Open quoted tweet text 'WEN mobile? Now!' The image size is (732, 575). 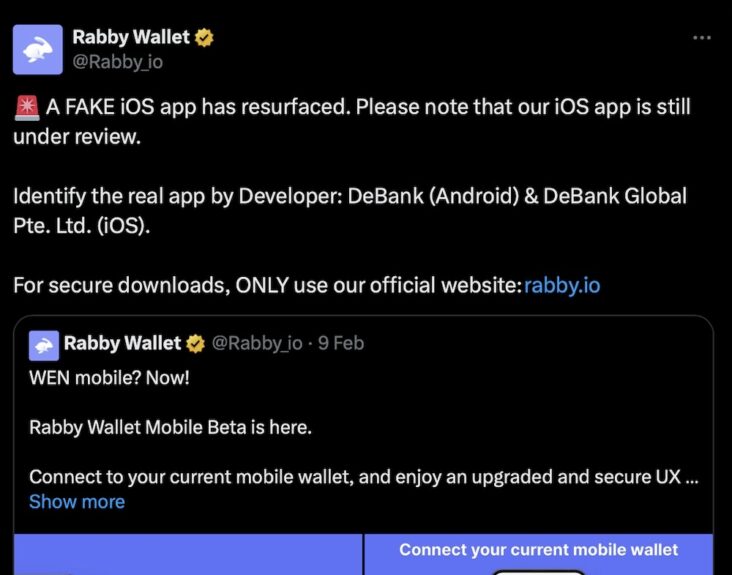109,378
